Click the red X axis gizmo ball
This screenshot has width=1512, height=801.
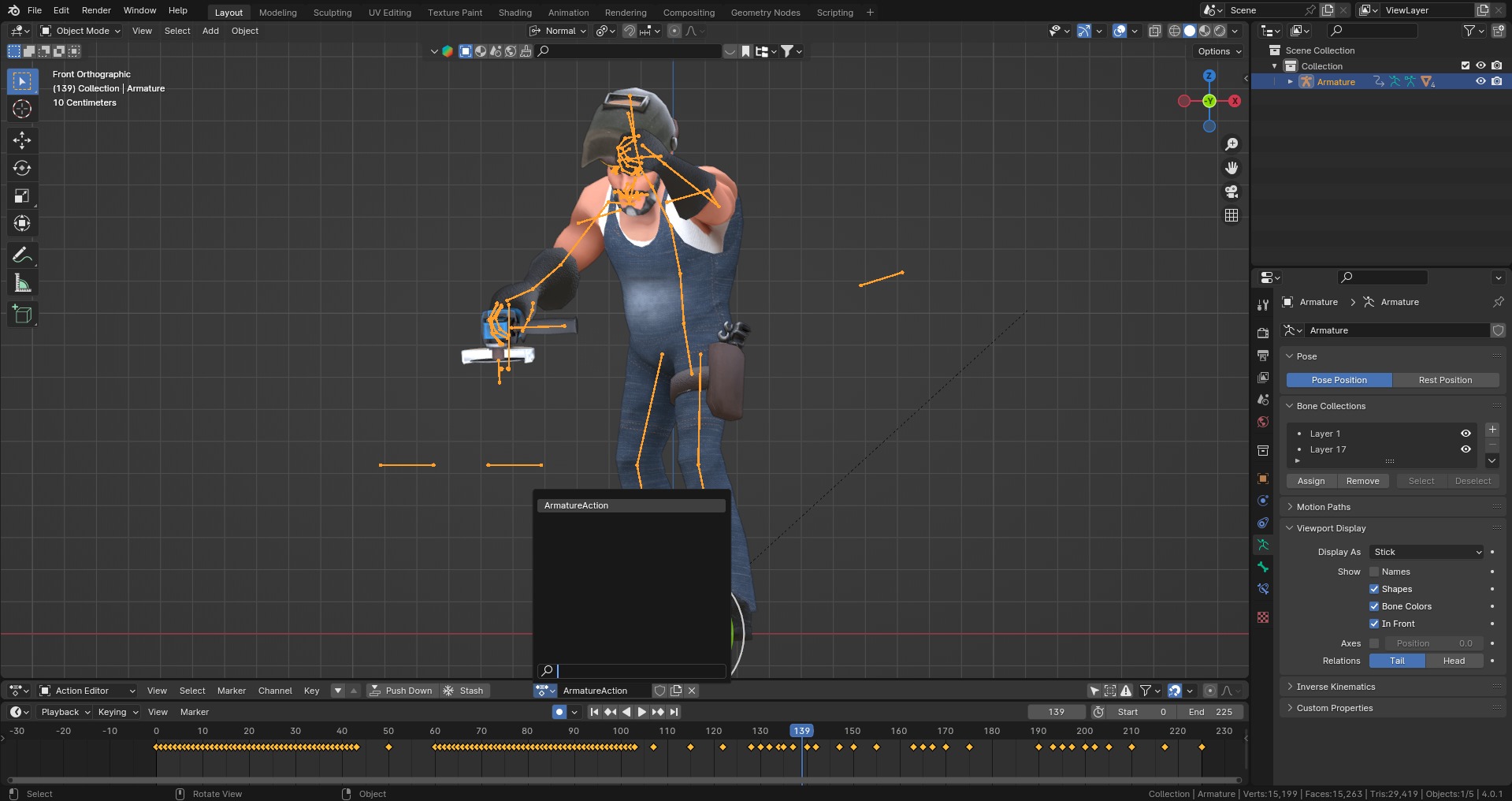(x=1235, y=101)
